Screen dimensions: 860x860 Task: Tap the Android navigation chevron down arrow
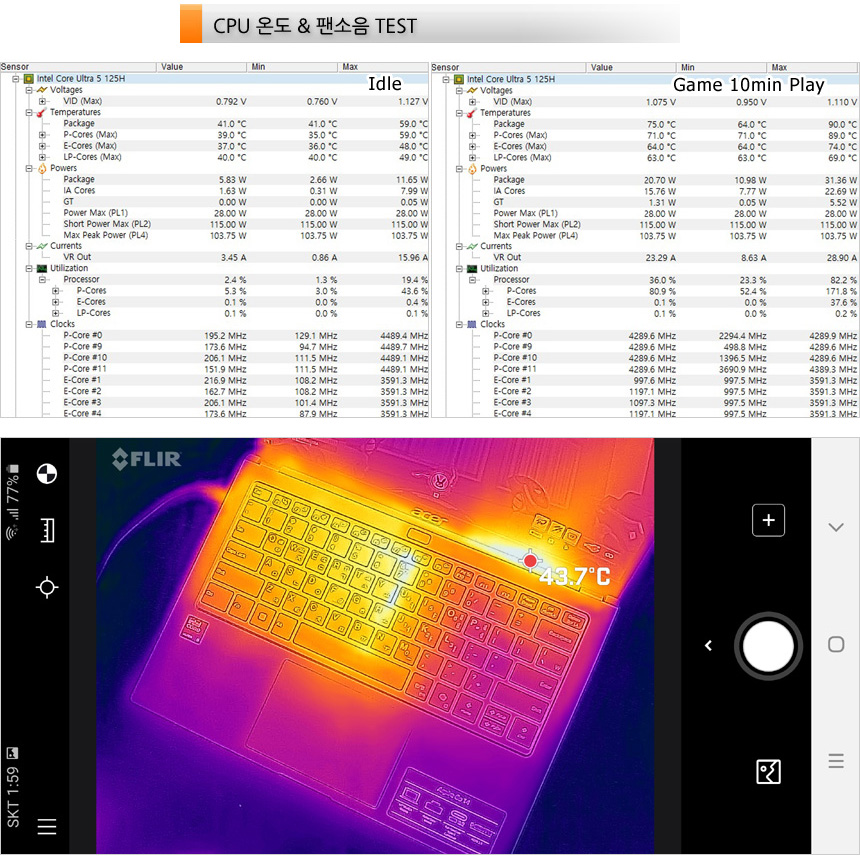[836, 527]
